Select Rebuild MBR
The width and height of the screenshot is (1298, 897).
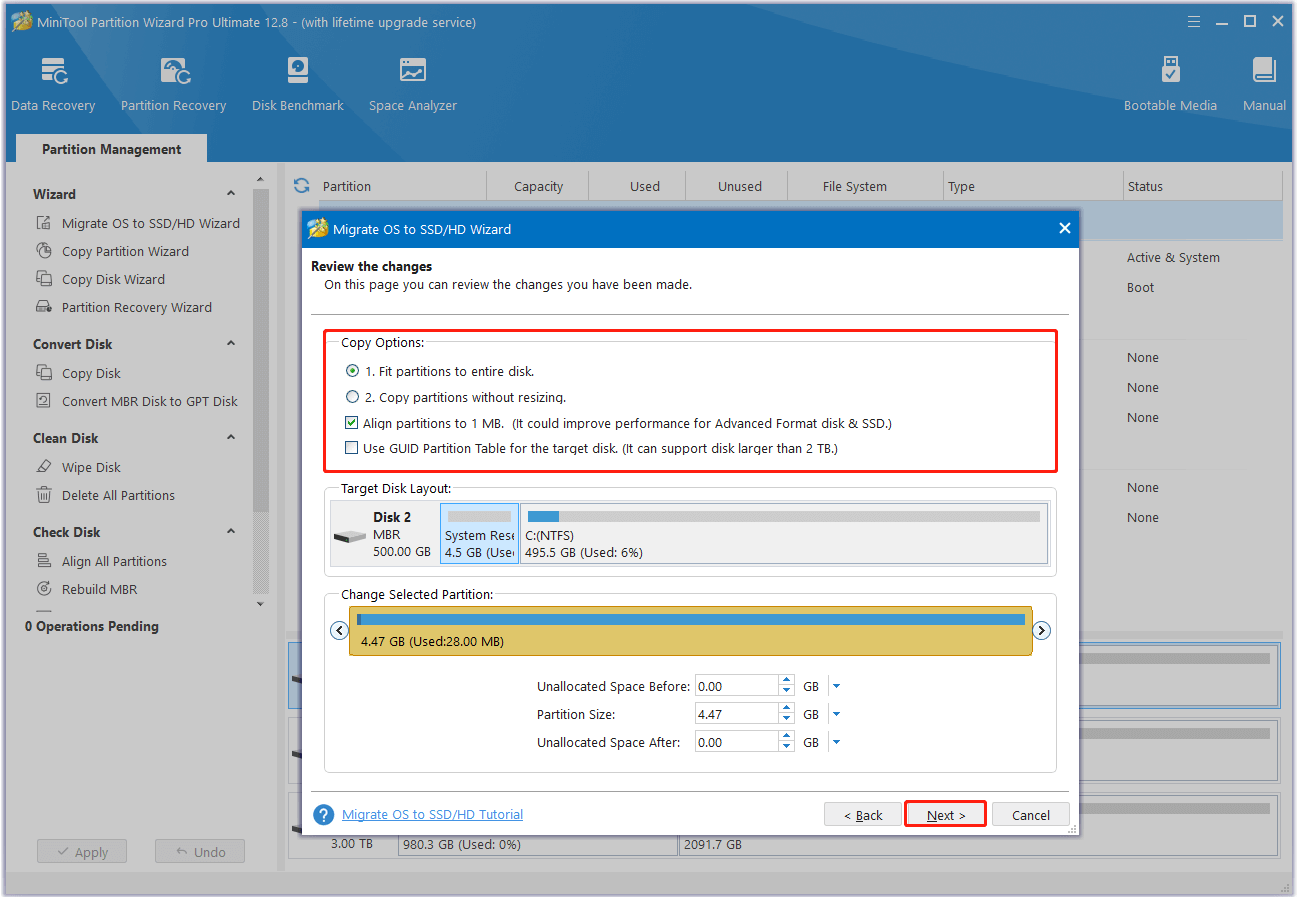click(x=86, y=589)
